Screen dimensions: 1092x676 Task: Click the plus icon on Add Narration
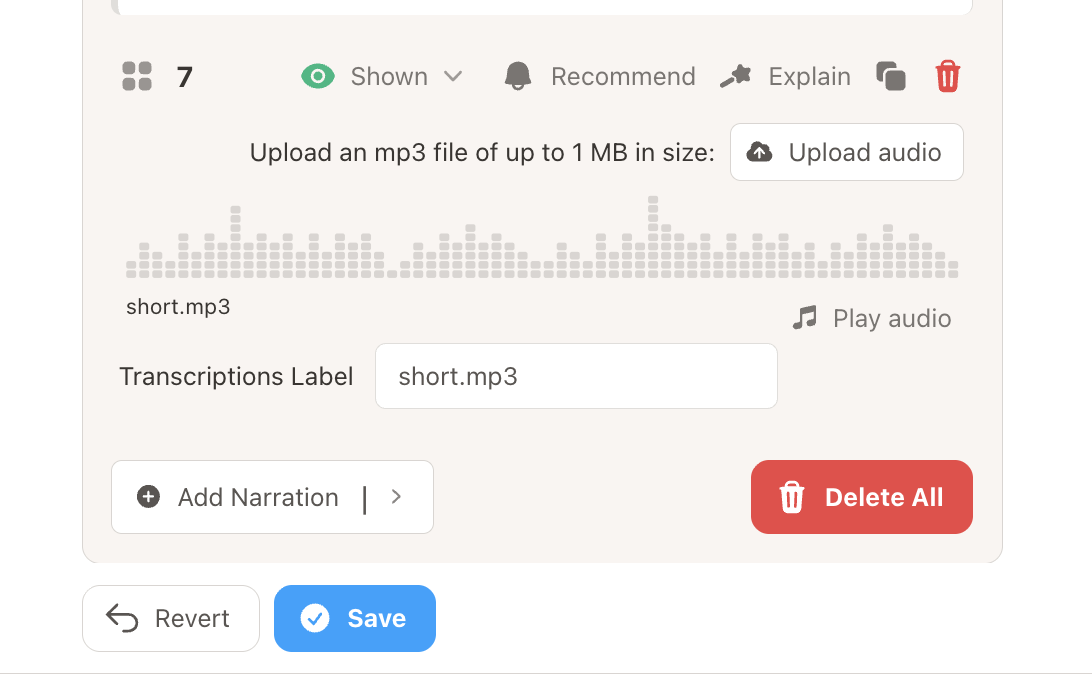click(x=147, y=496)
